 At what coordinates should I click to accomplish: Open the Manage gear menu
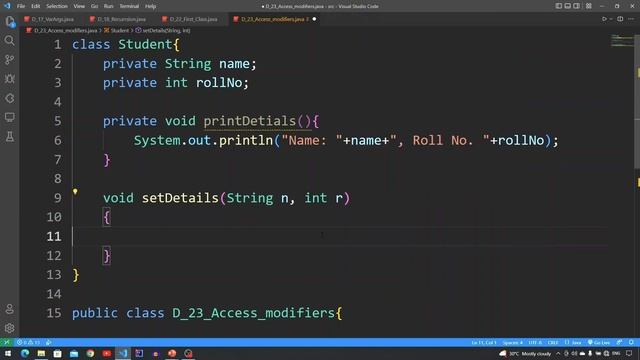(9, 328)
